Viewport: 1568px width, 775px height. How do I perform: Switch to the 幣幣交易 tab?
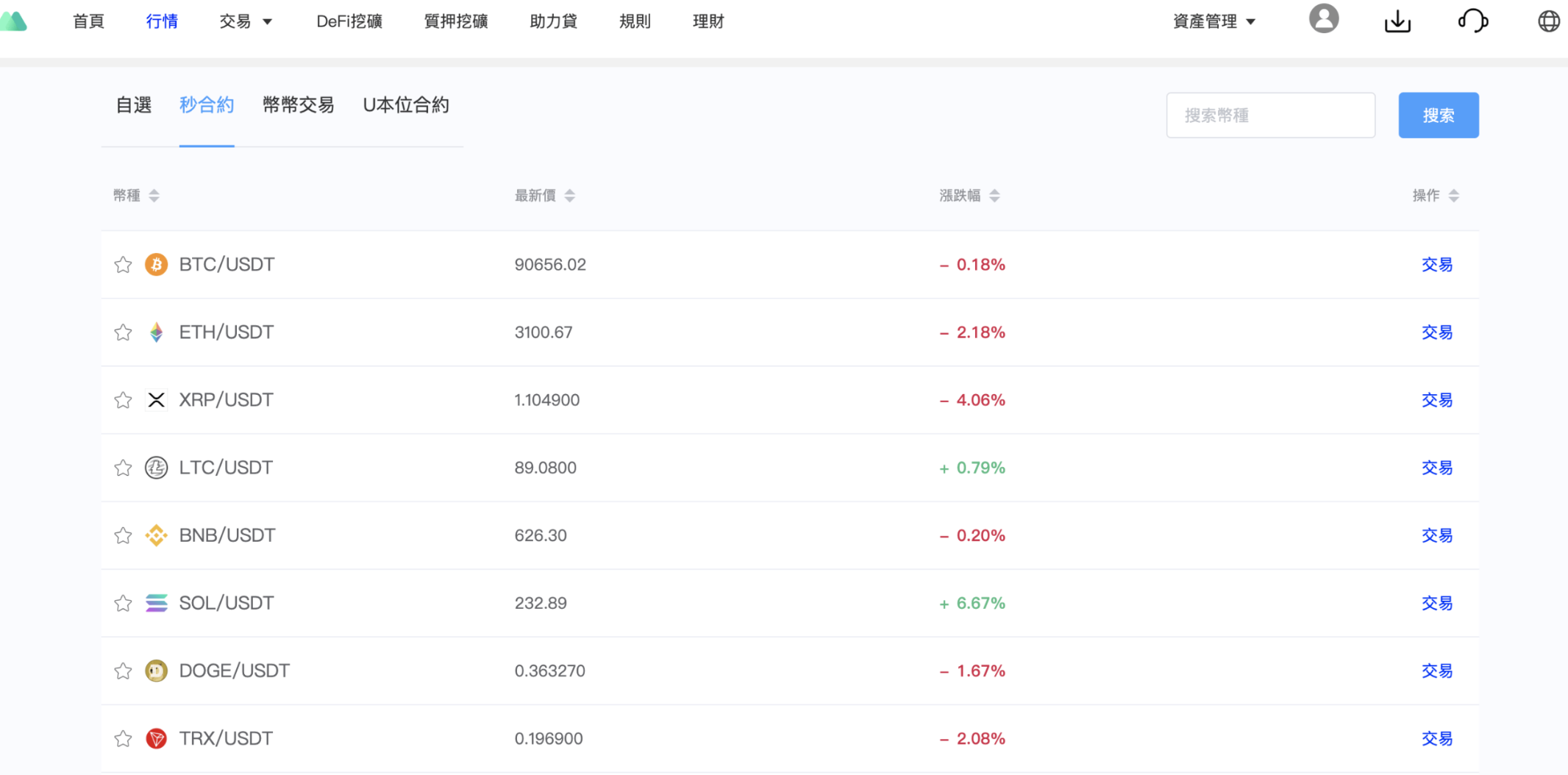(299, 105)
